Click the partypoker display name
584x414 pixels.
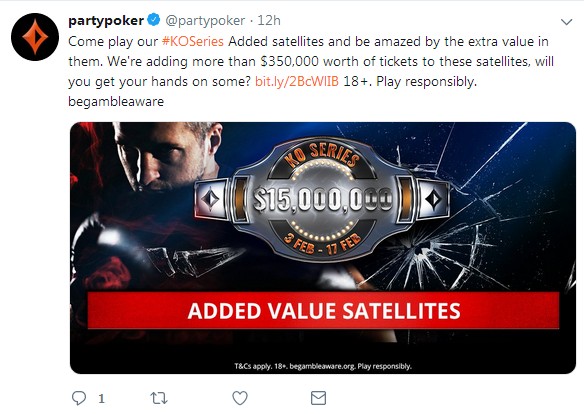106,20
